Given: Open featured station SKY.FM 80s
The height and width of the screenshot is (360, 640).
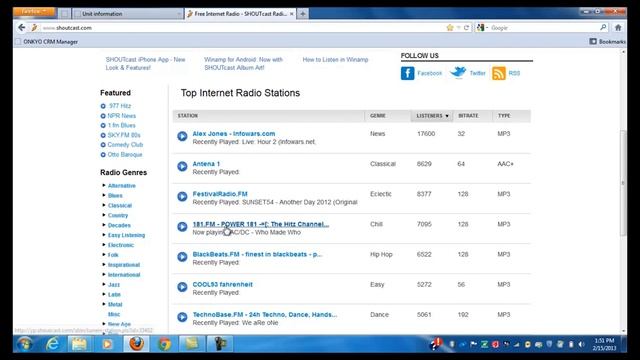Looking at the screenshot, I should pos(124,135).
